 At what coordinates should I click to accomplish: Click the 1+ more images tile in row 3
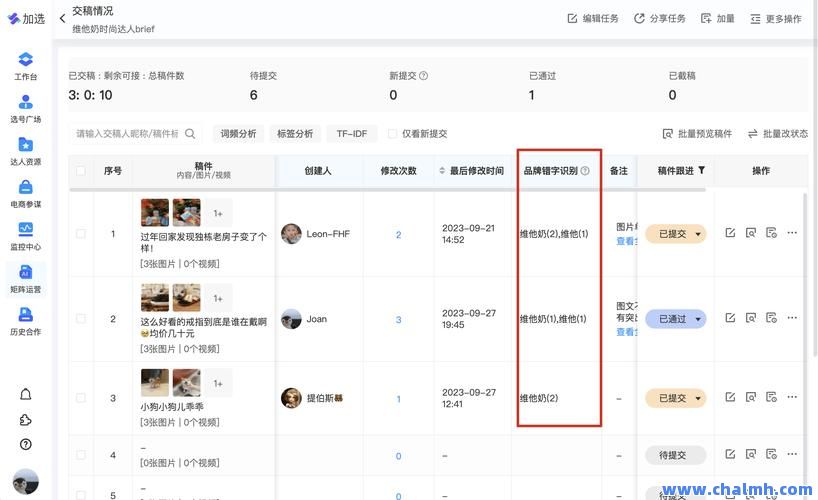pyautogui.click(x=218, y=383)
